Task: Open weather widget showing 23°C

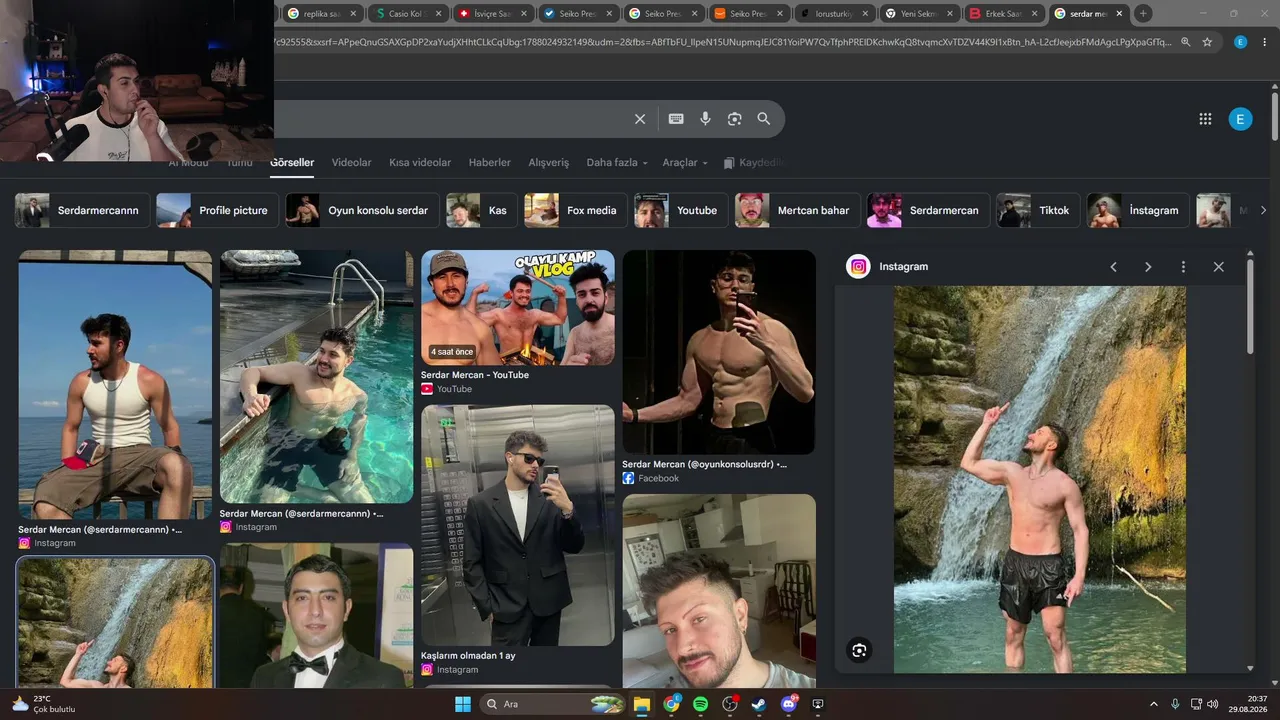Action: coord(43,704)
